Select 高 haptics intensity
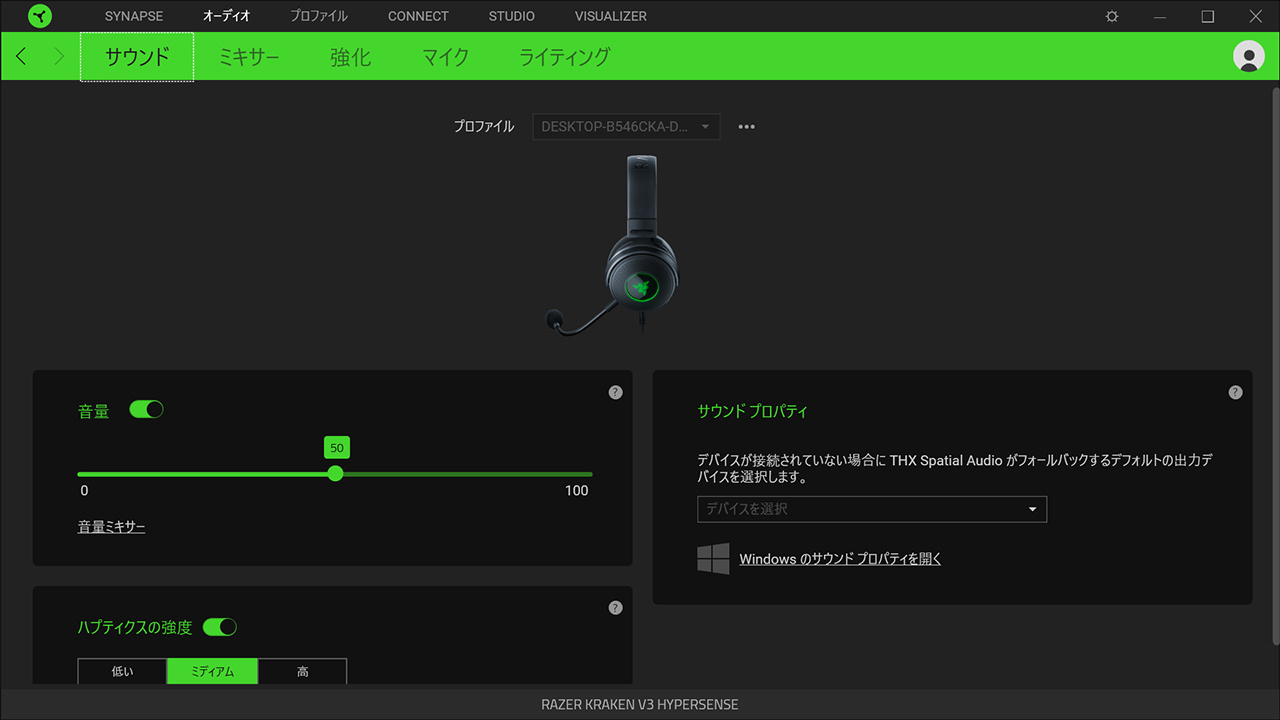This screenshot has width=1280, height=720. (x=302, y=671)
